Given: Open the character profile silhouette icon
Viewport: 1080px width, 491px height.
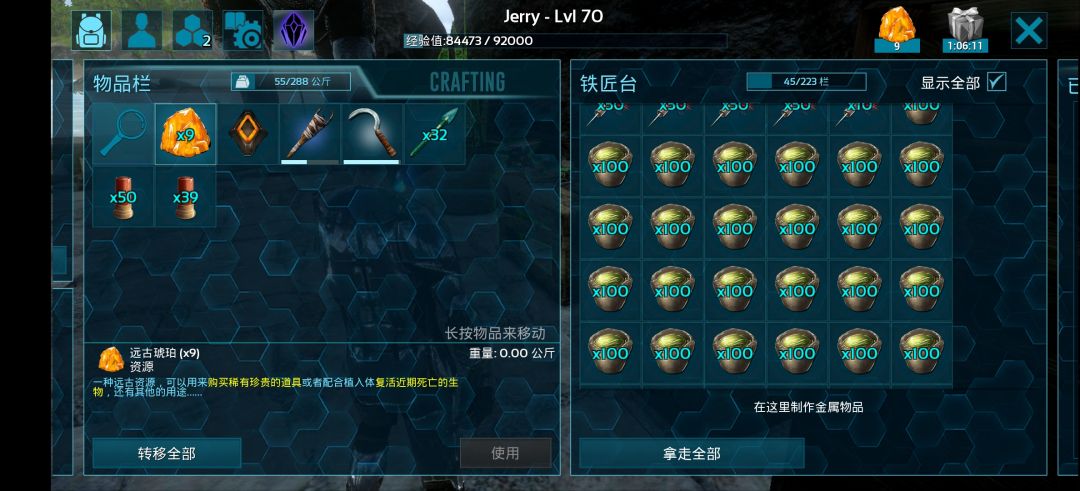Looking at the screenshot, I should [142, 30].
